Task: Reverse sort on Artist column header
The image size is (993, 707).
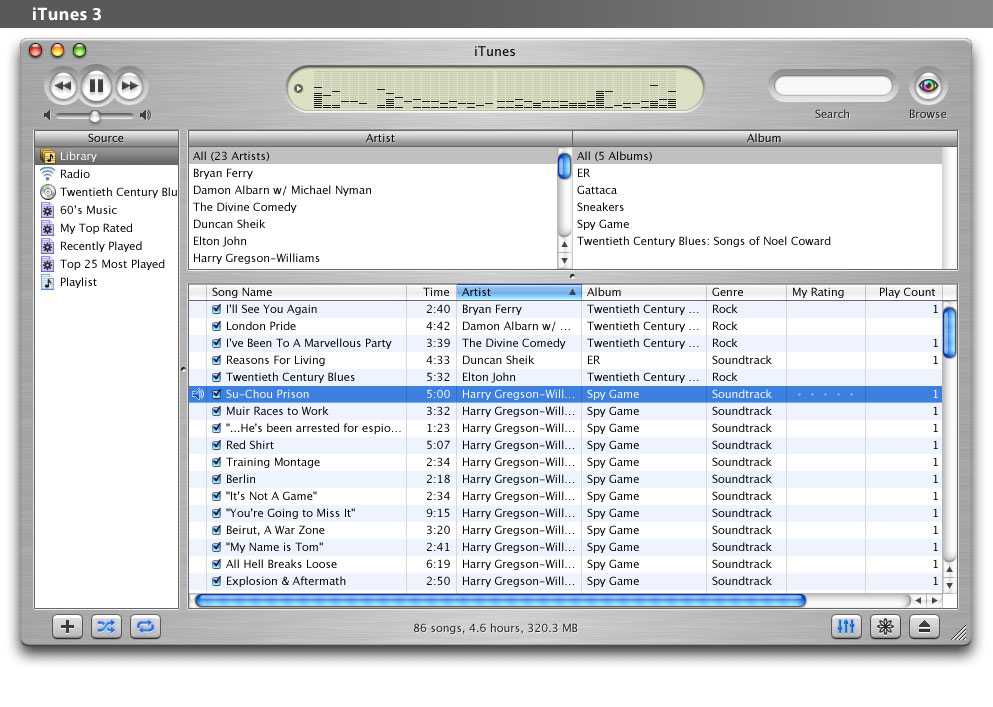Action: pyautogui.click(x=519, y=292)
